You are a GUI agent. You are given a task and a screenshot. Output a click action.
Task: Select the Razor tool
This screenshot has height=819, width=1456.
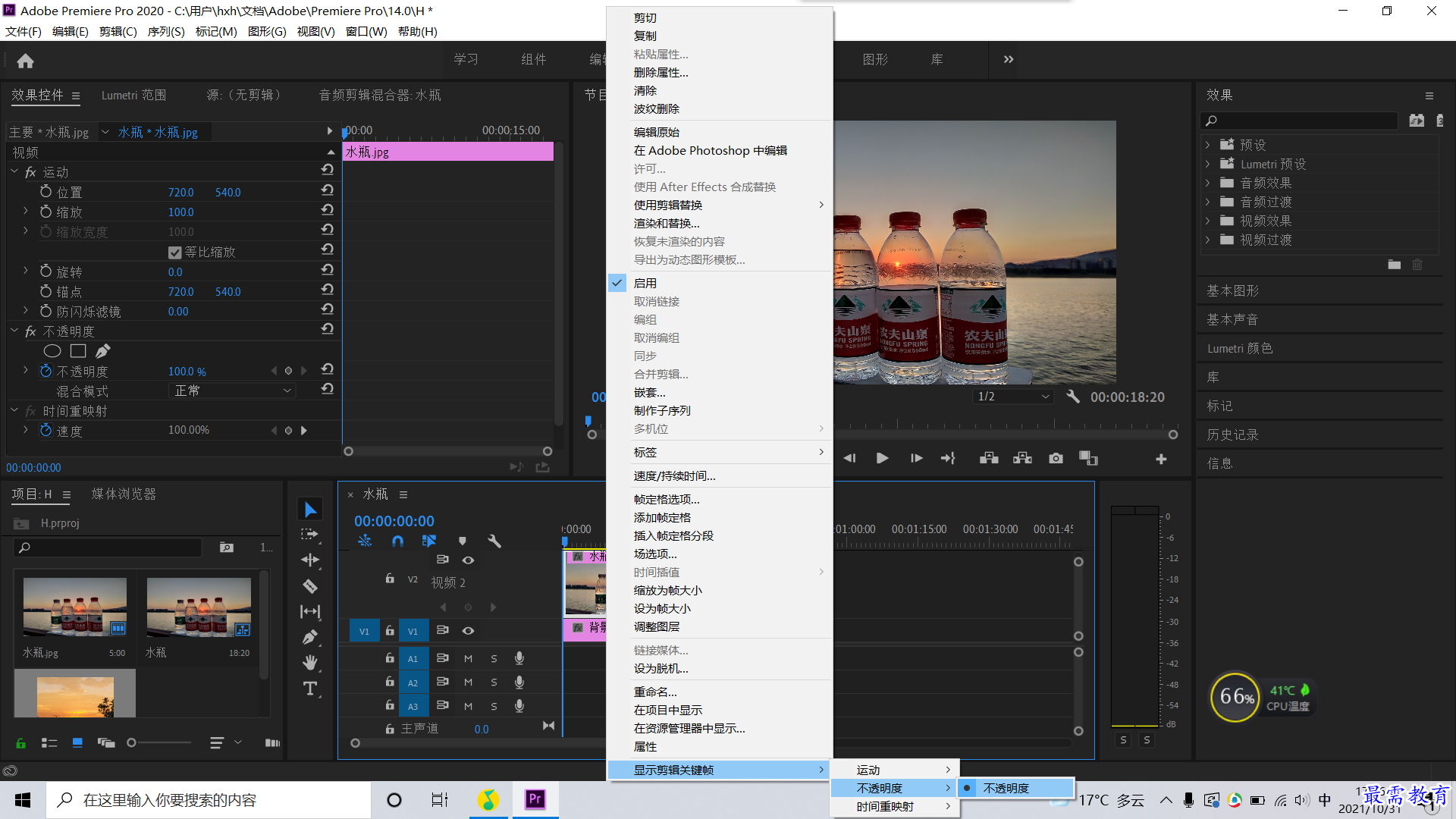click(x=310, y=586)
